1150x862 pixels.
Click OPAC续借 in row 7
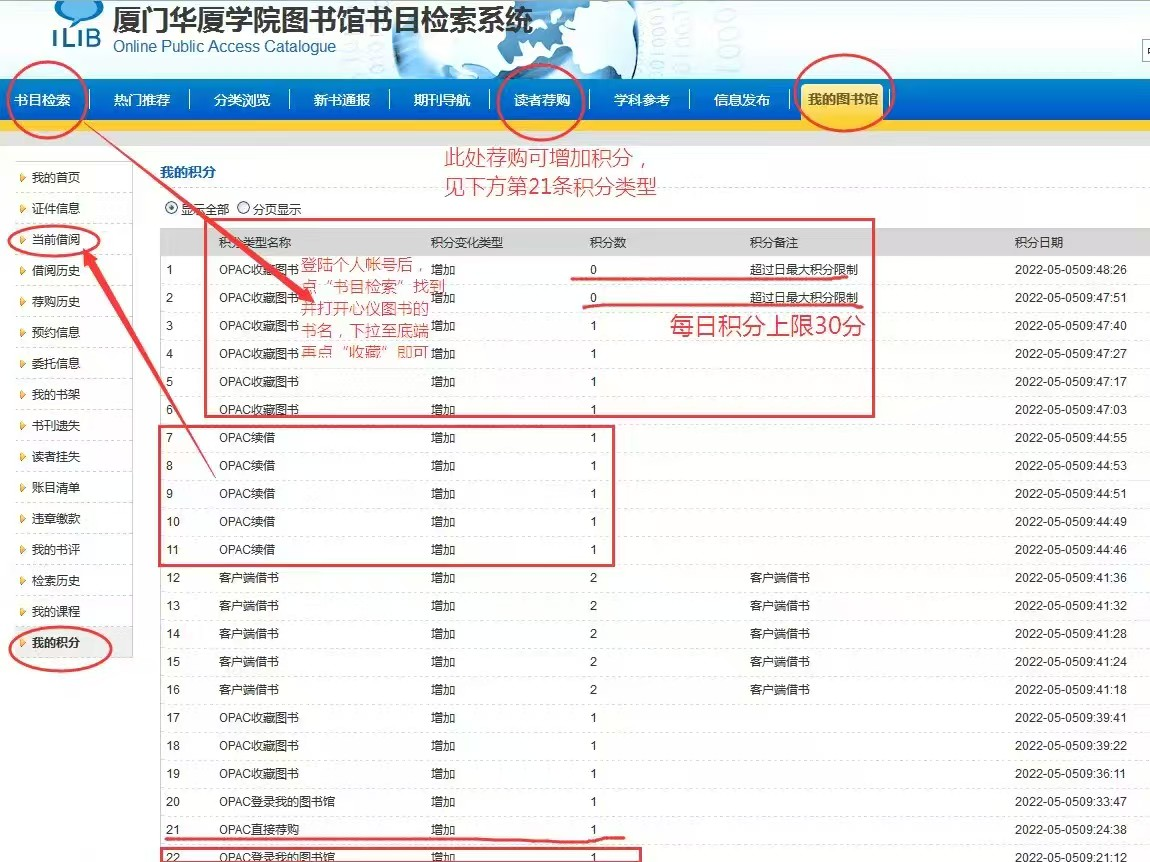click(x=247, y=437)
